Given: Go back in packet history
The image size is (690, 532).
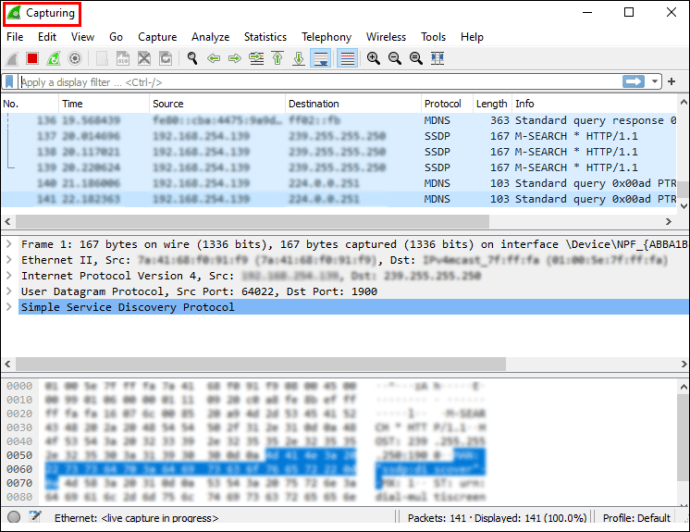Looking at the screenshot, I should pos(213,59).
